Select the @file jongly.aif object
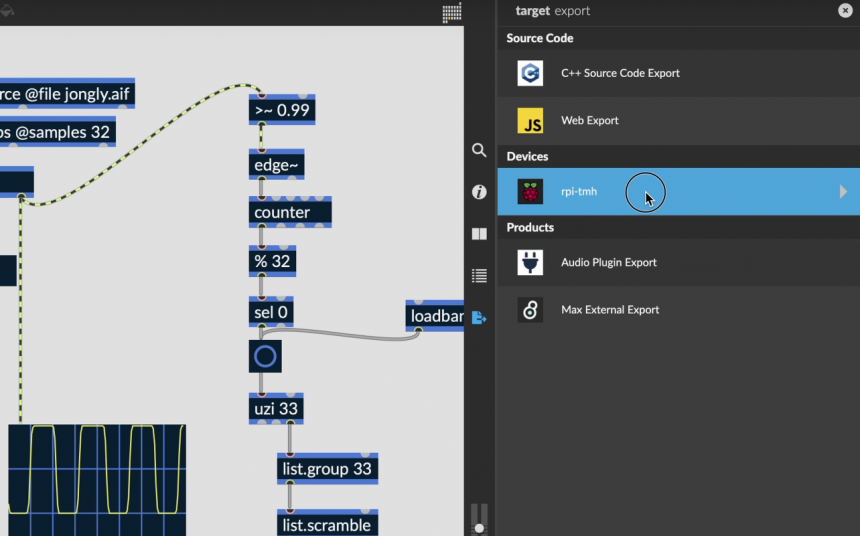 click(x=67, y=94)
